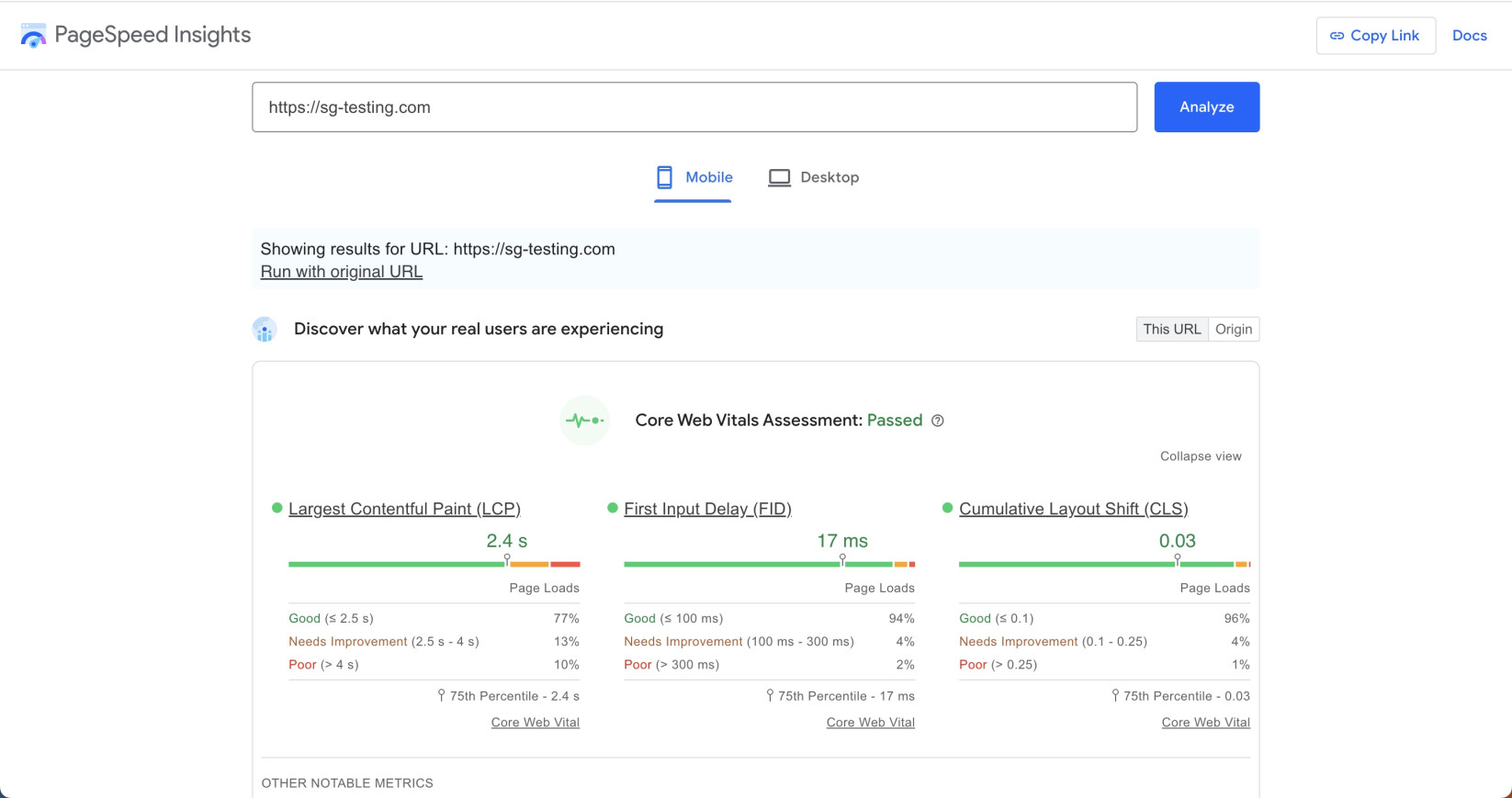The height and width of the screenshot is (798, 1512).
Task: Click the mobile phone icon in Mobile tab
Action: (x=664, y=177)
